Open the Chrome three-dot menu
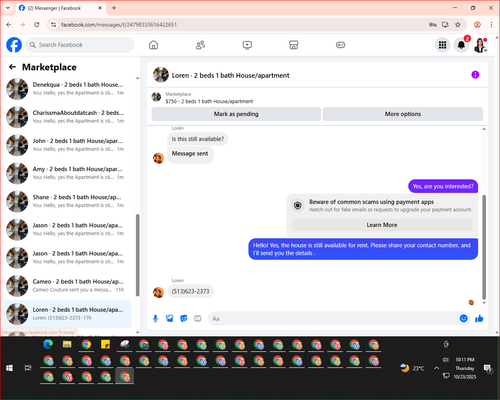The image size is (500, 400). [491, 25]
